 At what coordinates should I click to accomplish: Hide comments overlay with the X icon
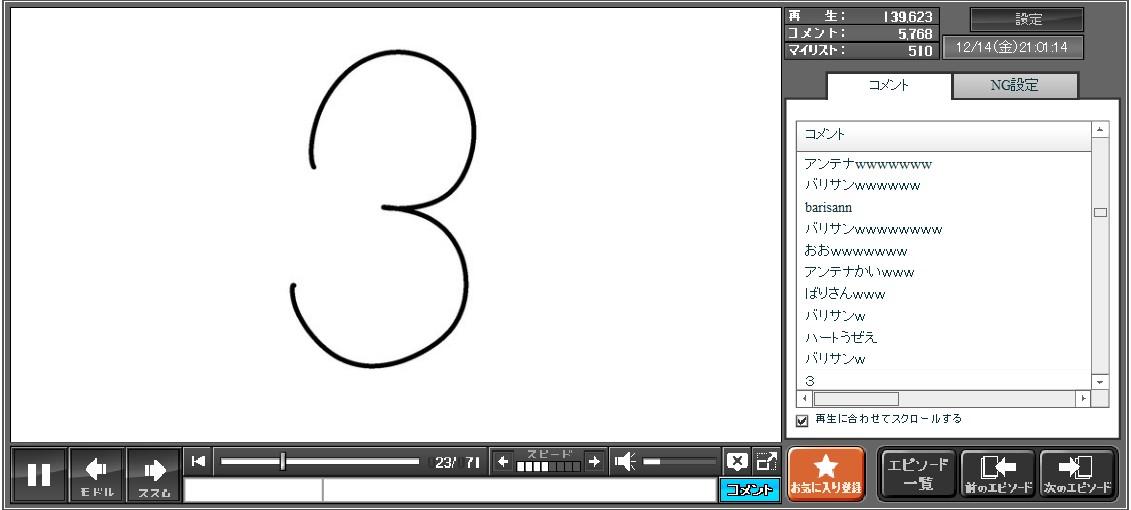(737, 461)
